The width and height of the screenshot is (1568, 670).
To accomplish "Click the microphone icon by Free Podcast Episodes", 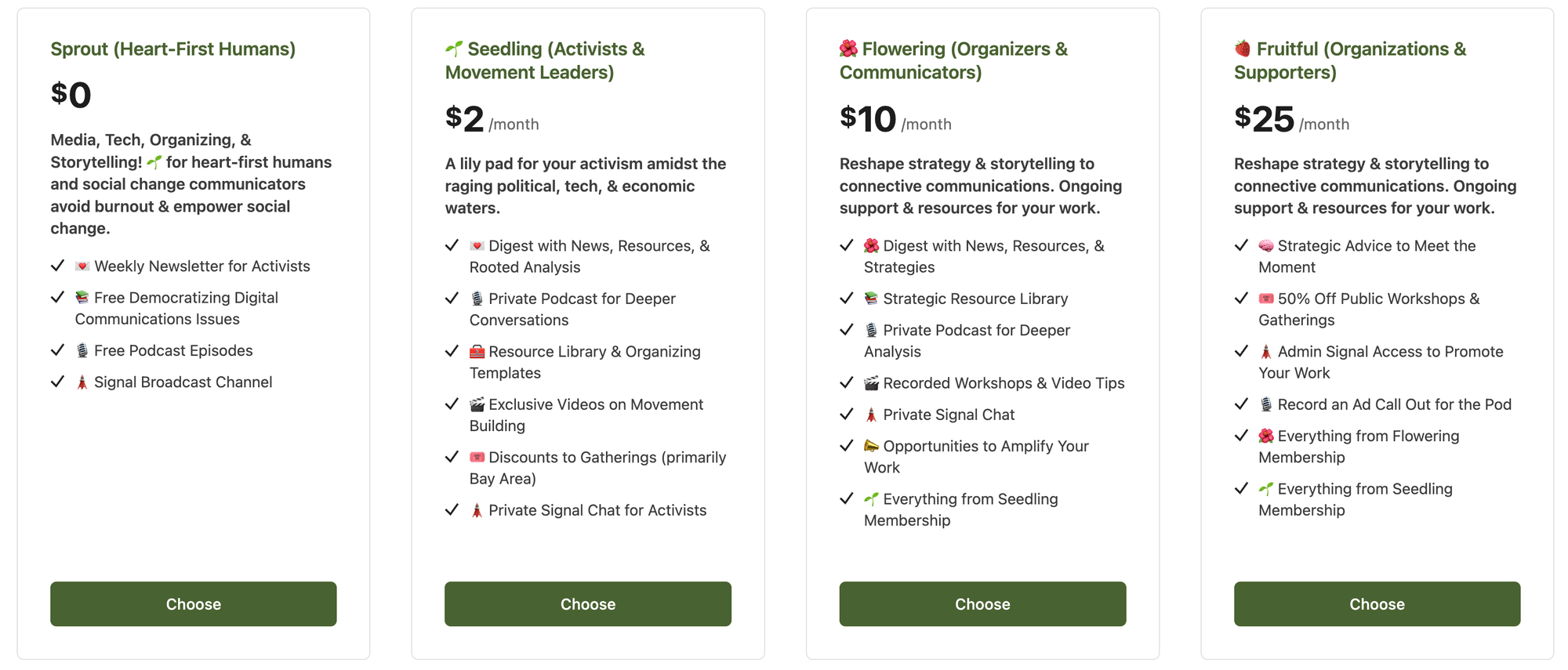I will [82, 350].
